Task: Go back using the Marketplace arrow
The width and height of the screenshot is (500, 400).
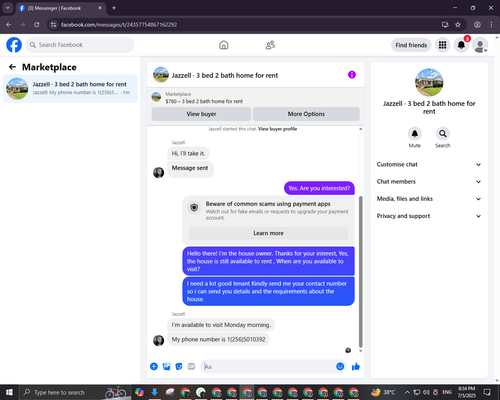Action: pyautogui.click(x=12, y=67)
